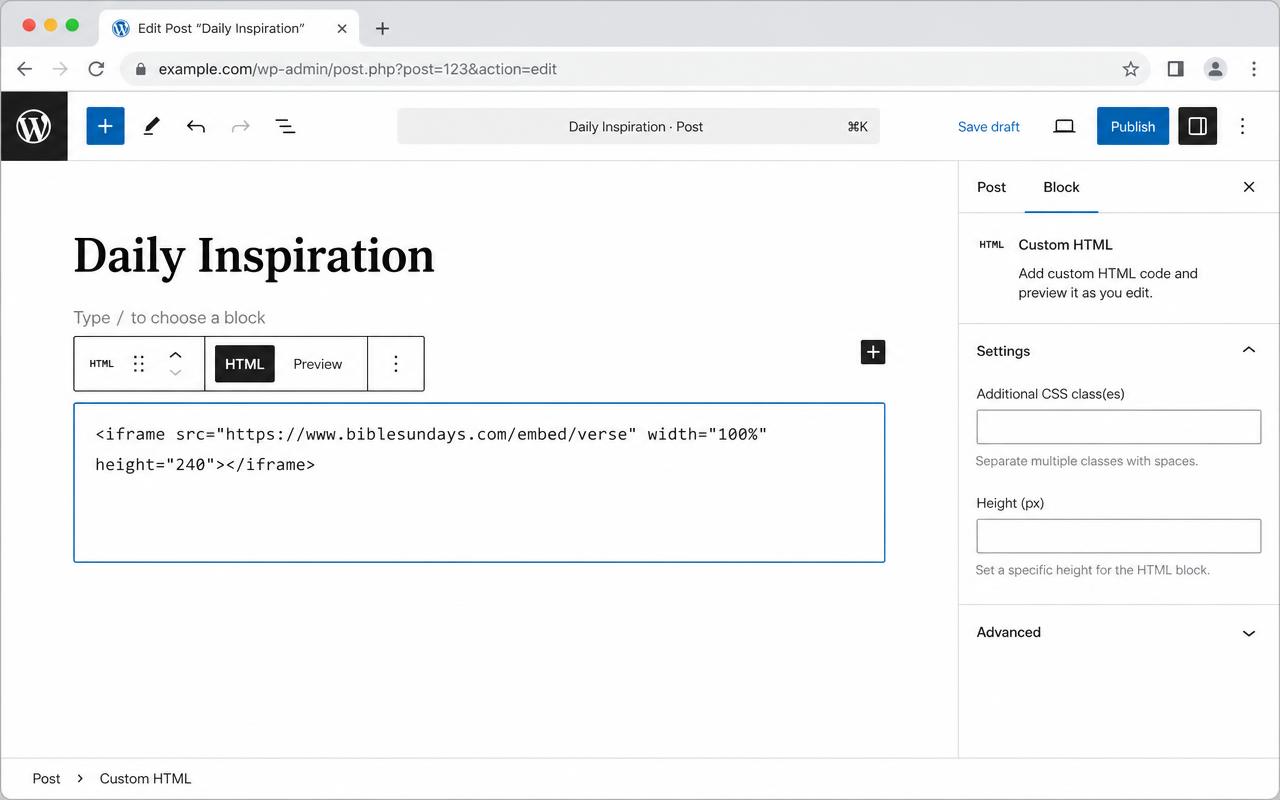The image size is (1280, 800).
Task: Focus the Additional CSS class(es) field
Action: pos(1118,427)
